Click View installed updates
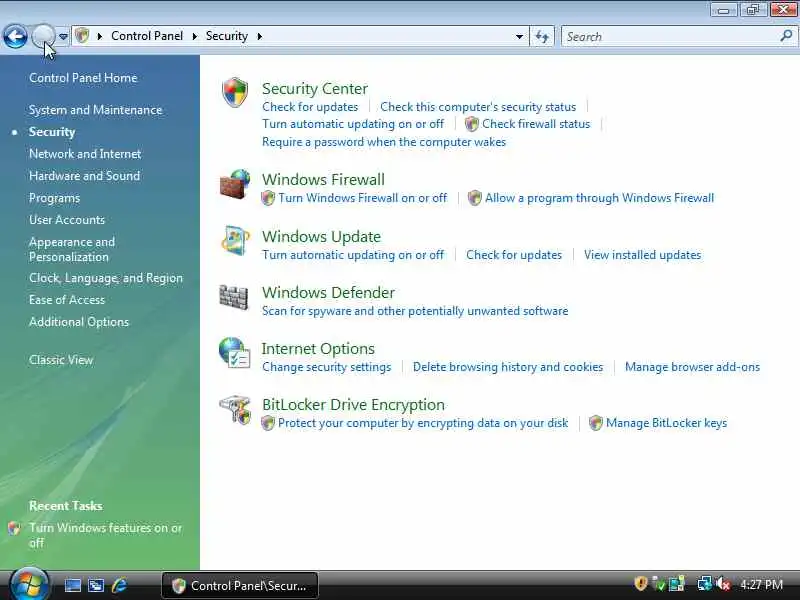Screen dimensions: 800x600 pyautogui.click(x=642, y=255)
